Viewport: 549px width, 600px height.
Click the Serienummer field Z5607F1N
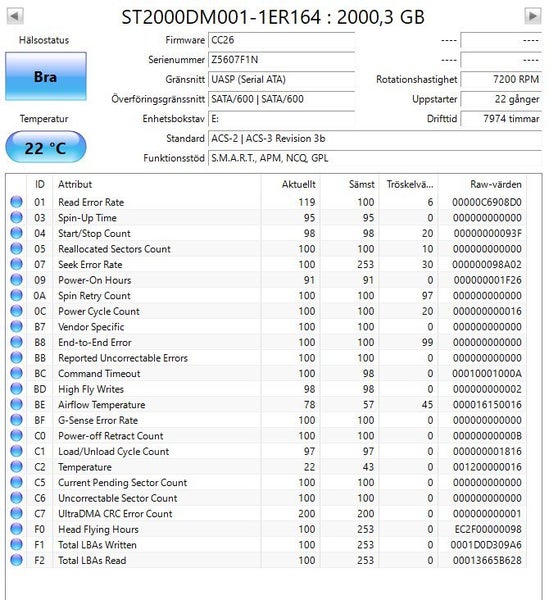point(282,60)
